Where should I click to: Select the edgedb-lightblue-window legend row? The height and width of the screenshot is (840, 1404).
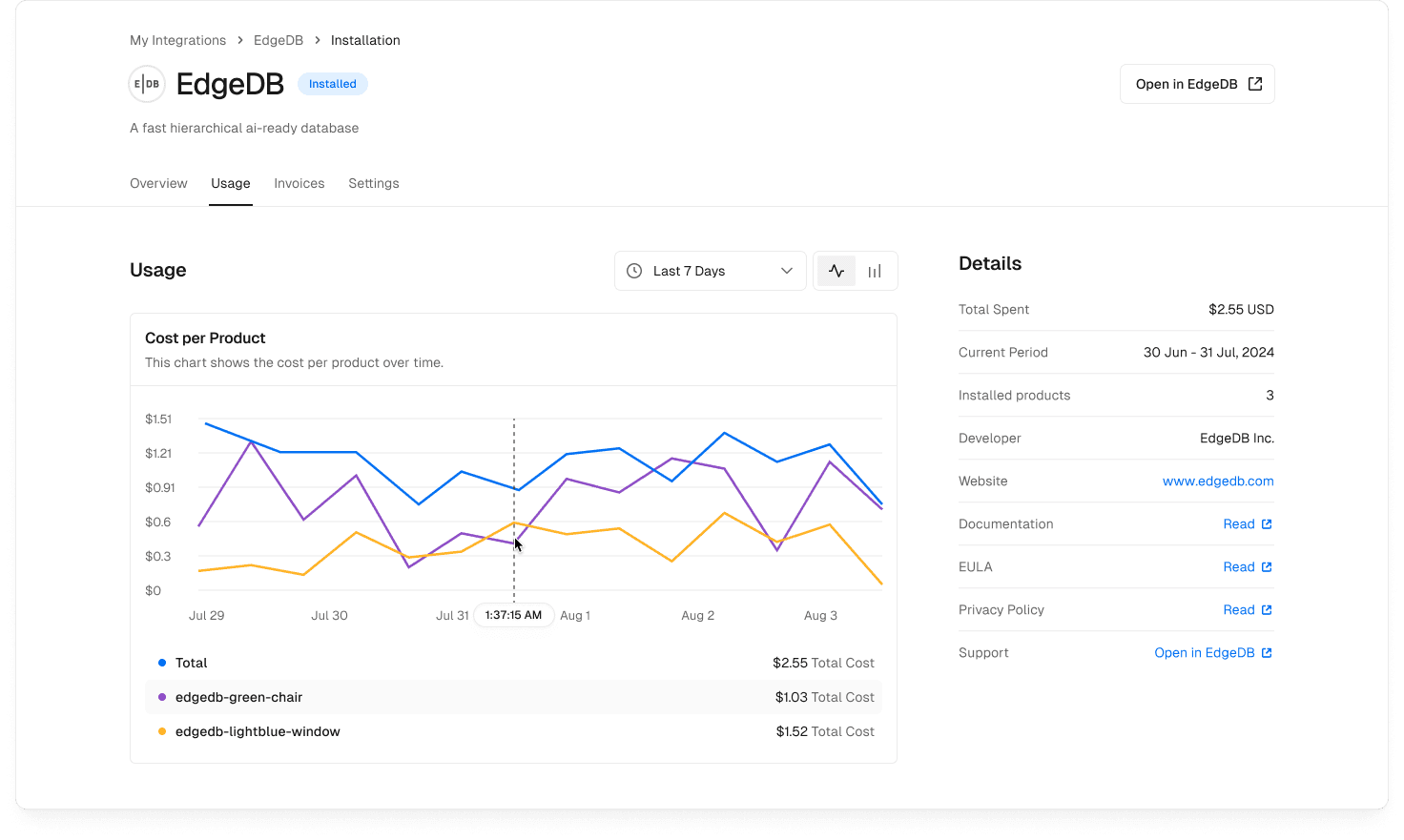click(x=513, y=731)
